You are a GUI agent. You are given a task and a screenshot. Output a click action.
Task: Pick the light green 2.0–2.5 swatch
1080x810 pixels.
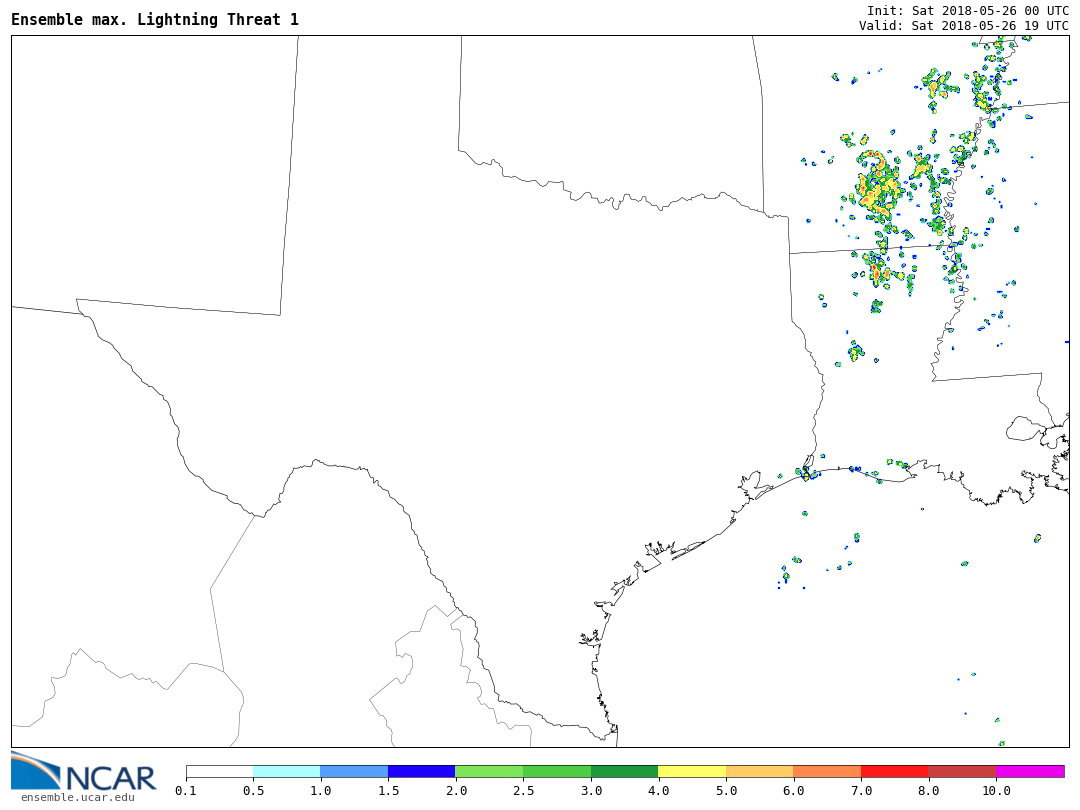(x=489, y=772)
